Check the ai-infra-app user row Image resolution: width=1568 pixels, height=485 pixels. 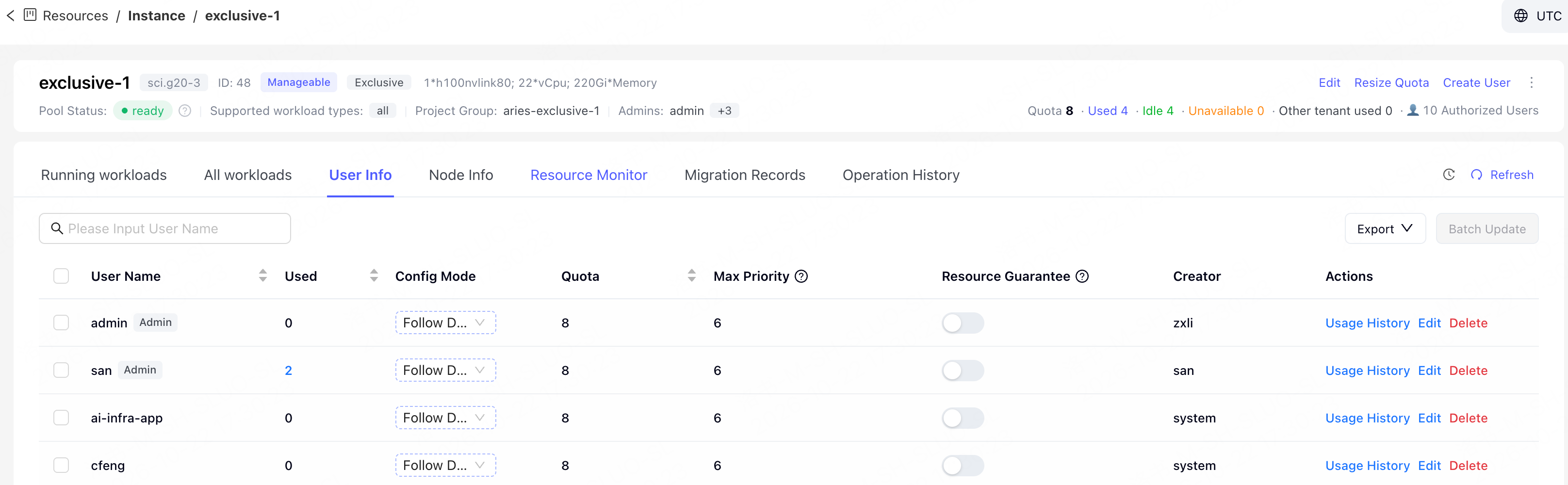tap(61, 418)
